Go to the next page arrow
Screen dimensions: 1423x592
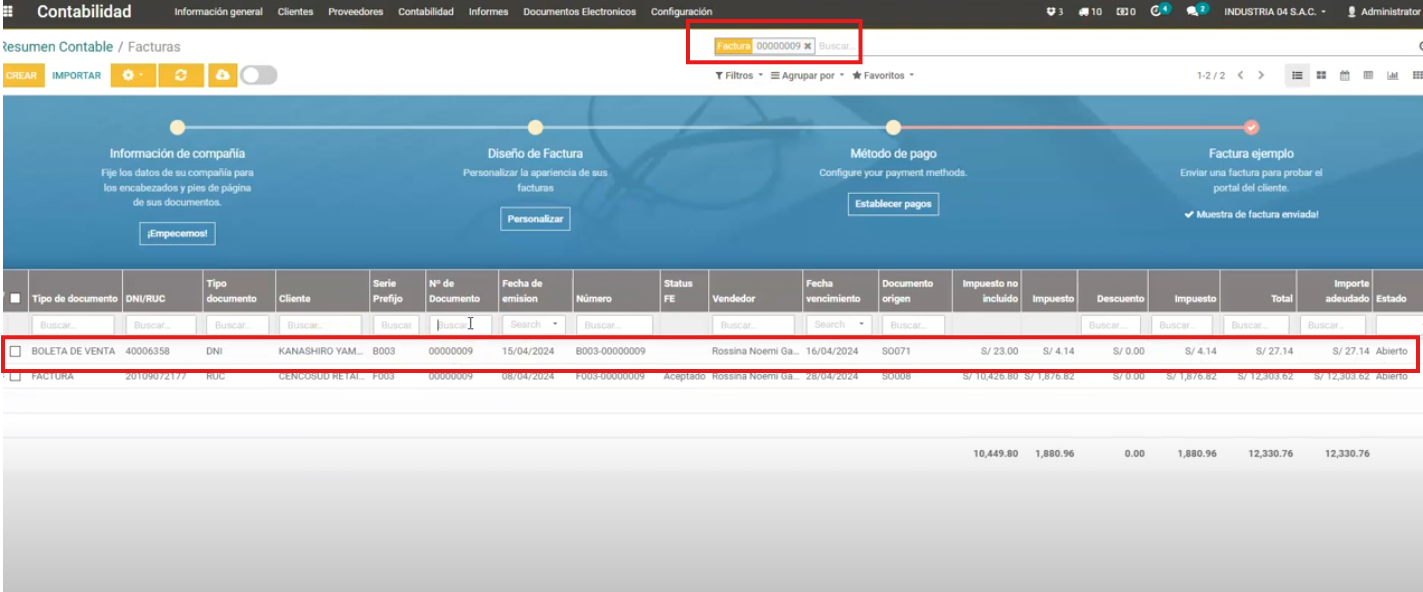point(1261,75)
